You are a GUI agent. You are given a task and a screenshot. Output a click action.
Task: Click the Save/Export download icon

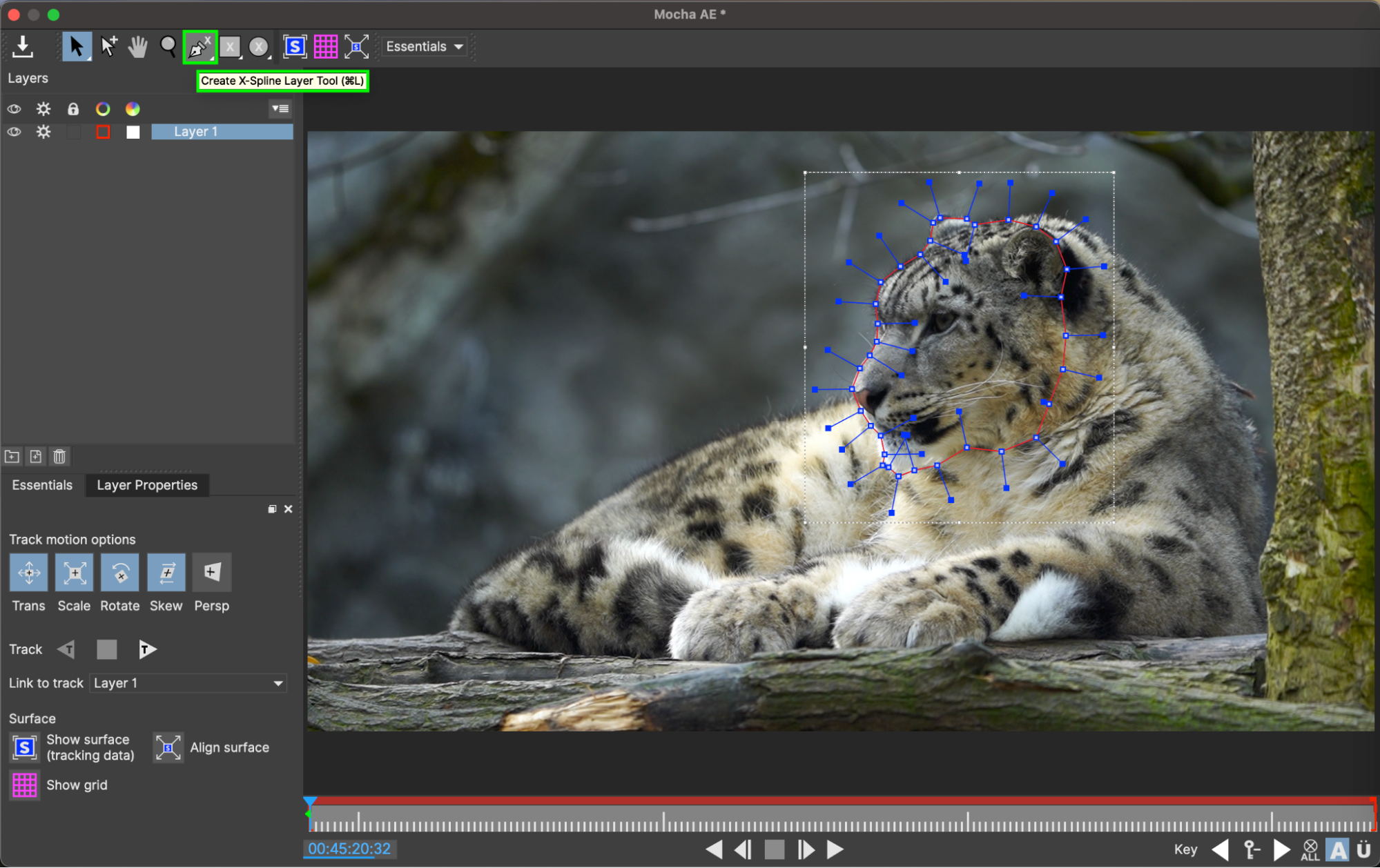[x=23, y=47]
